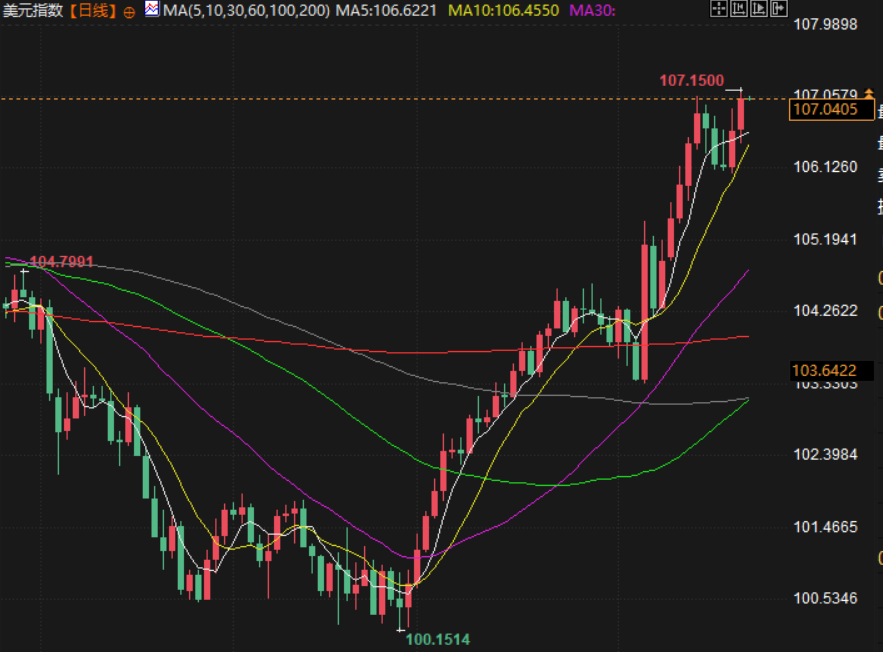The width and height of the screenshot is (883, 652).
Task: Click the 100.5346 bottom axis price
Action: tap(825, 598)
